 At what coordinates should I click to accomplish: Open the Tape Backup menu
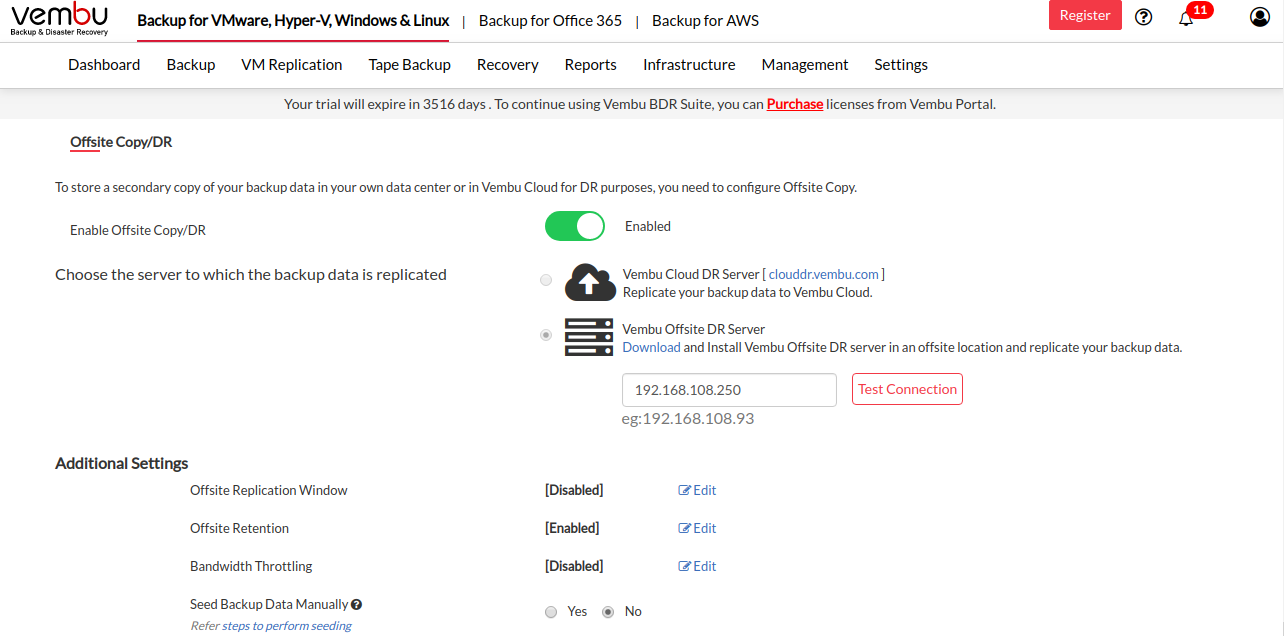point(410,65)
